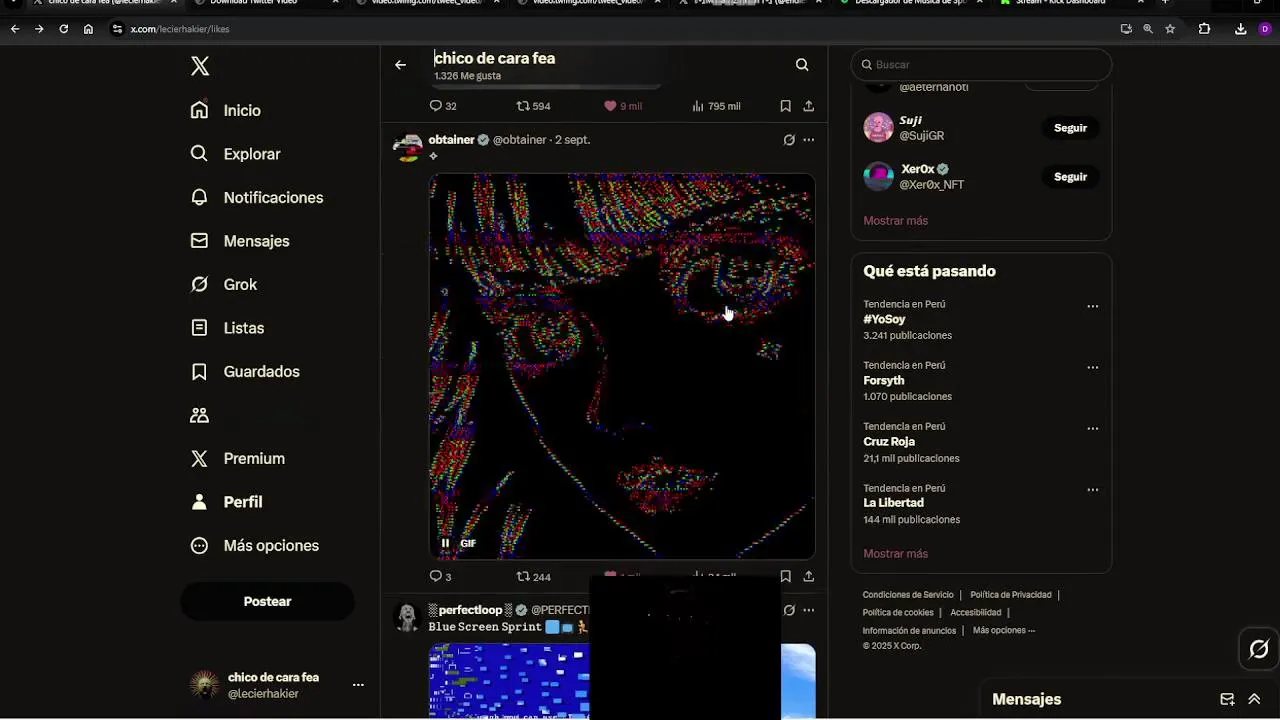The image size is (1280, 720).
Task: Compose new message in Mensajes drawer
Action: click(1227, 700)
